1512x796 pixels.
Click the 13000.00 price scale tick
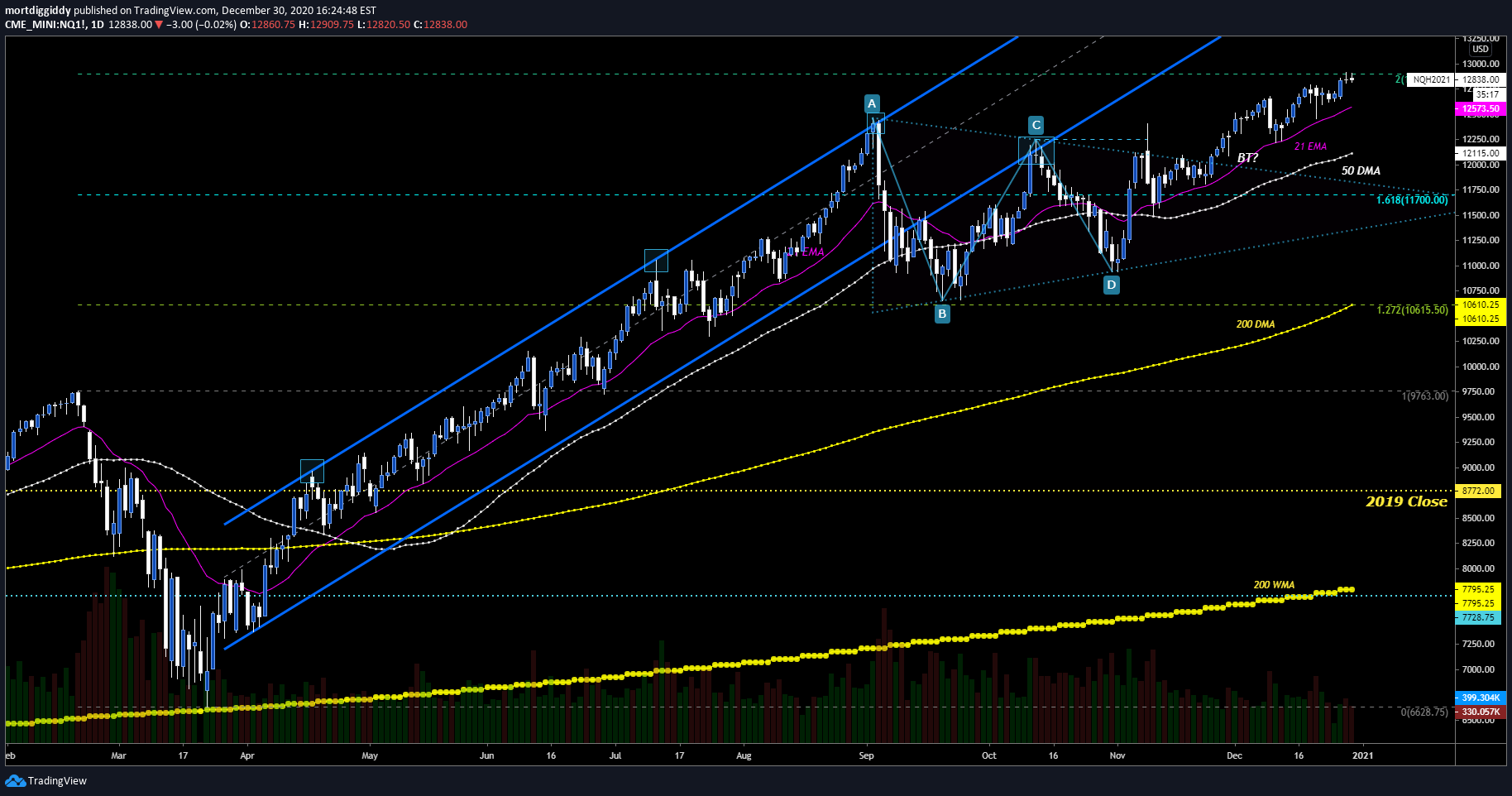[1481, 64]
